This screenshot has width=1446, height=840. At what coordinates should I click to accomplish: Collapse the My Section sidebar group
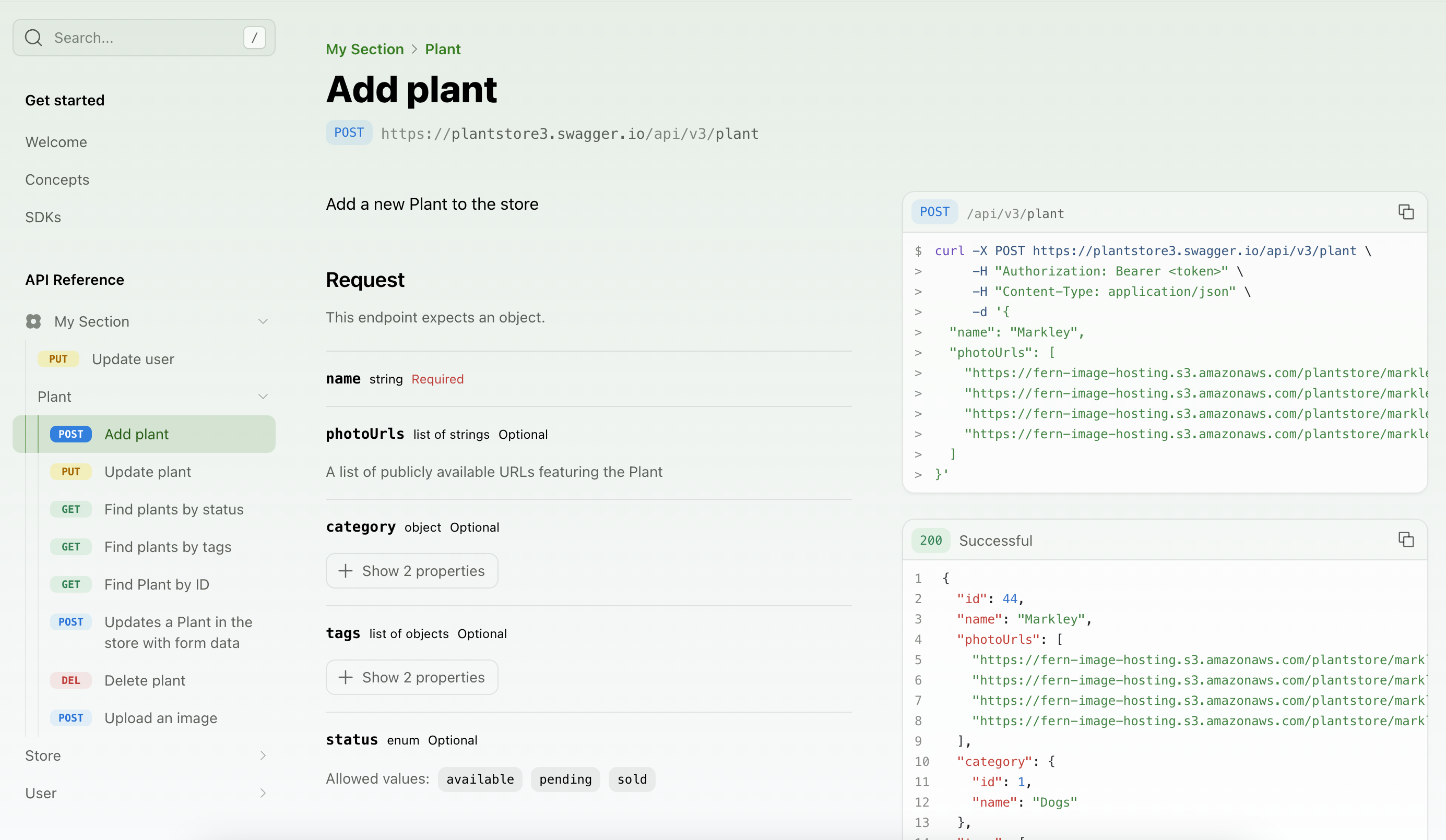263,321
